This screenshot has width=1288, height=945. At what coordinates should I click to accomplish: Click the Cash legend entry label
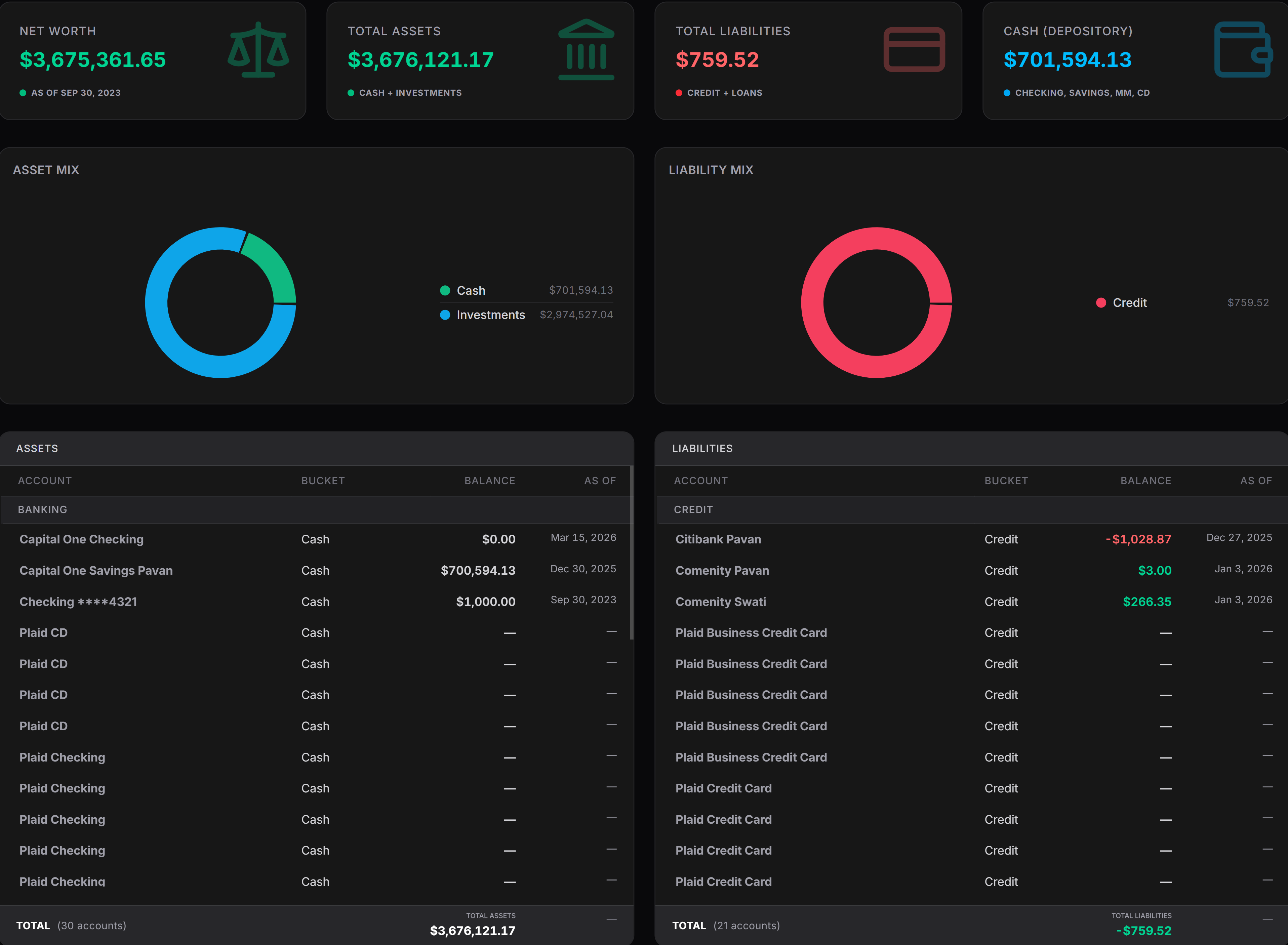pyautogui.click(x=471, y=291)
